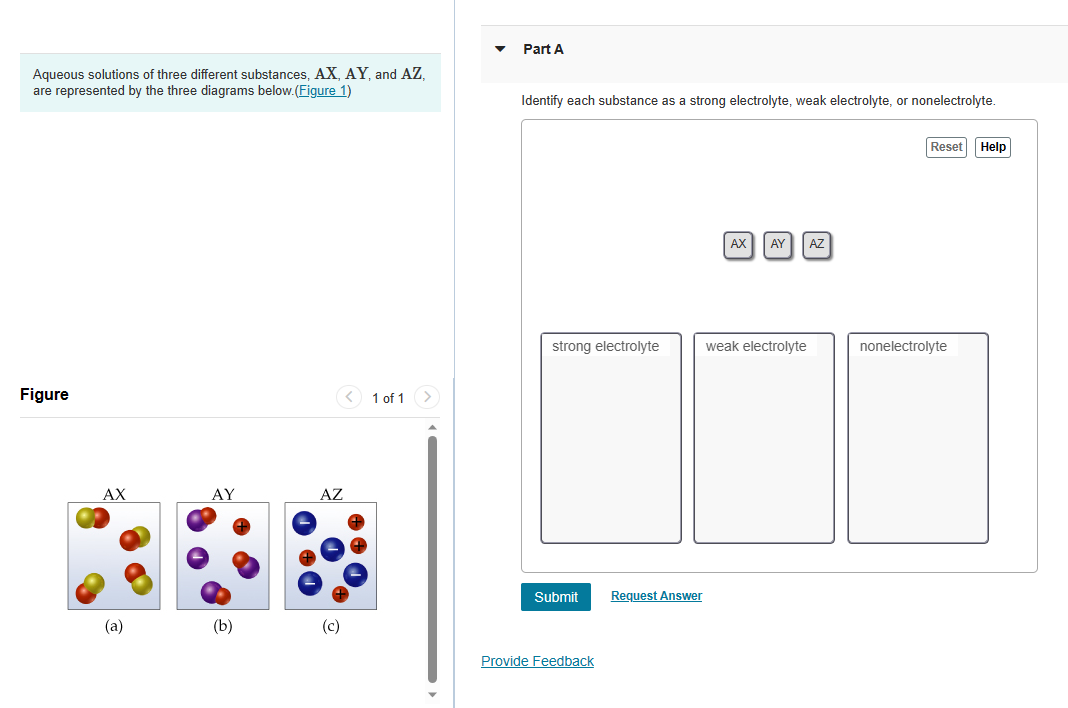Screen dimensions: 1068x708
Task: Select the AX solution diagram
Action: click(x=113, y=555)
